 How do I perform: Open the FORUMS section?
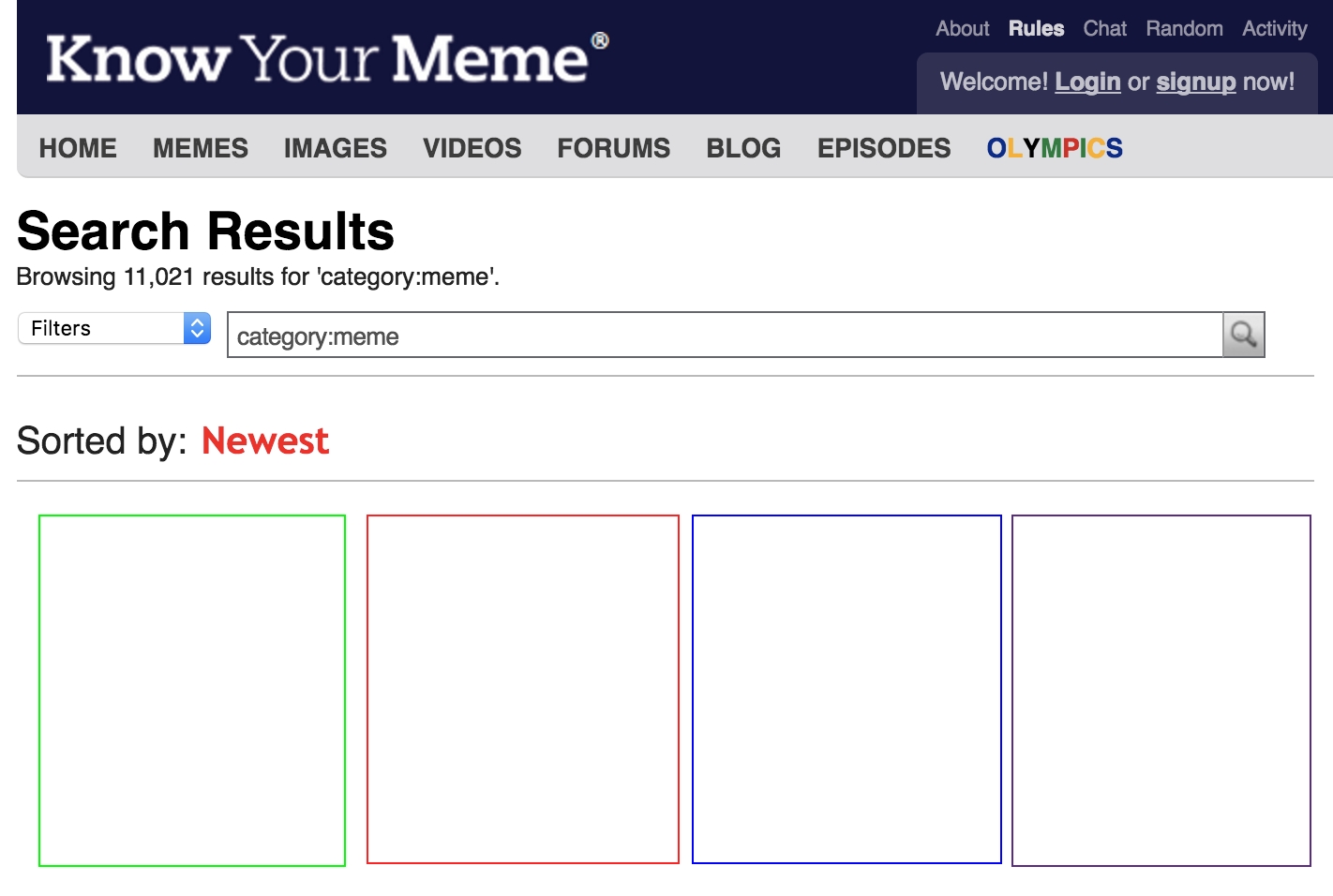614,148
